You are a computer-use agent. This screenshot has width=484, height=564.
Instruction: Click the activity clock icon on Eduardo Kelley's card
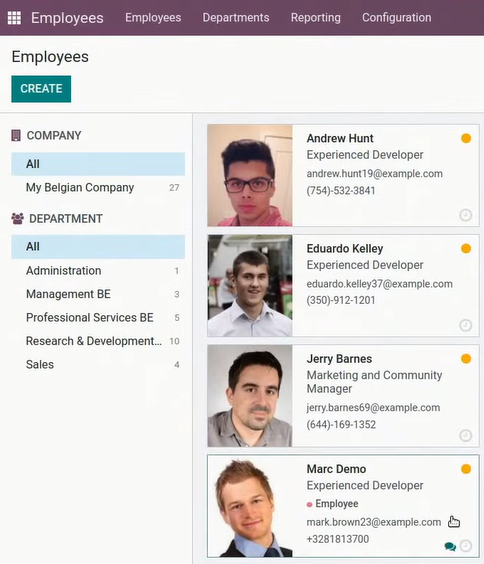pyautogui.click(x=466, y=325)
